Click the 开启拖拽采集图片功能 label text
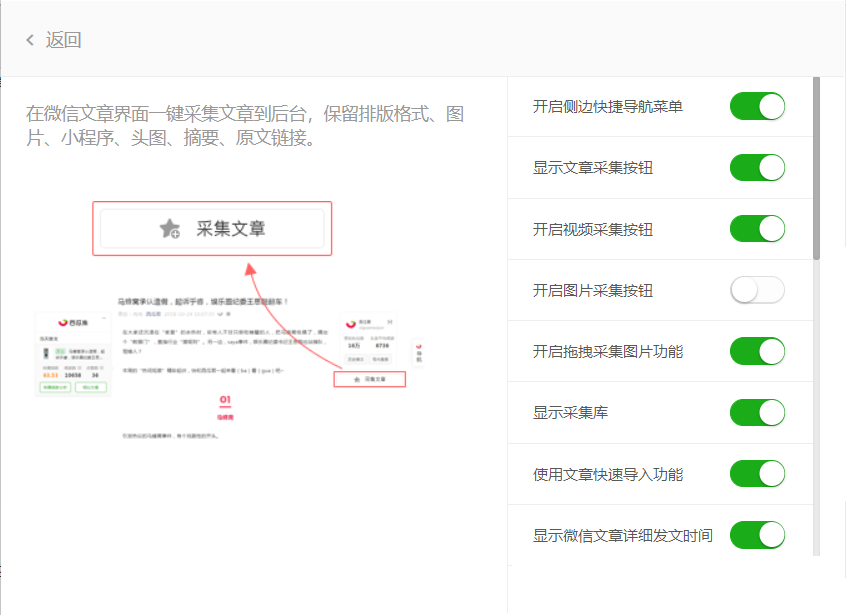This screenshot has width=846, height=615. (608, 352)
